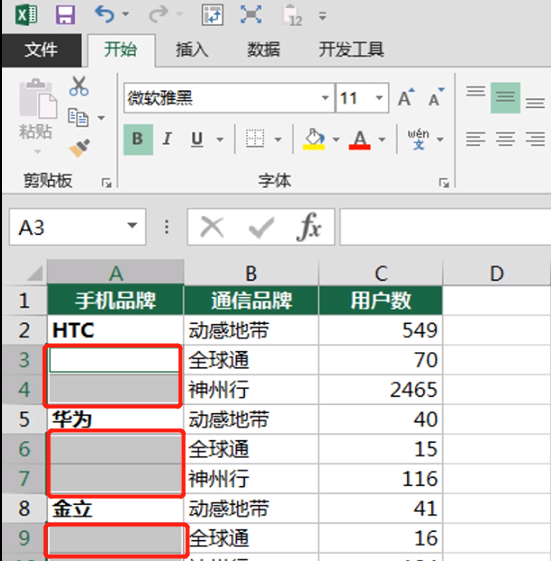Increase font size with large A icon
551x561 pixels.
coord(406,97)
